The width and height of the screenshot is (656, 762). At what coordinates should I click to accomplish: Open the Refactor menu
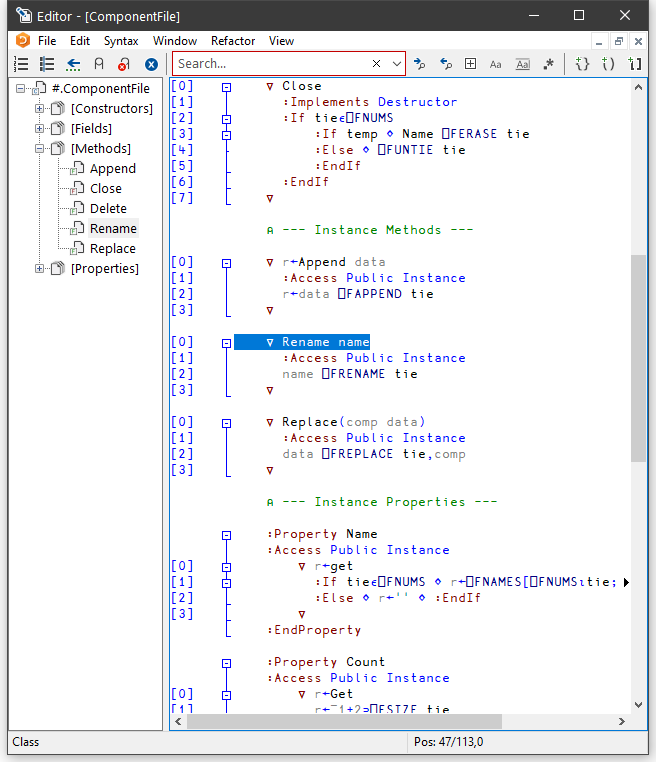[x=233, y=41]
